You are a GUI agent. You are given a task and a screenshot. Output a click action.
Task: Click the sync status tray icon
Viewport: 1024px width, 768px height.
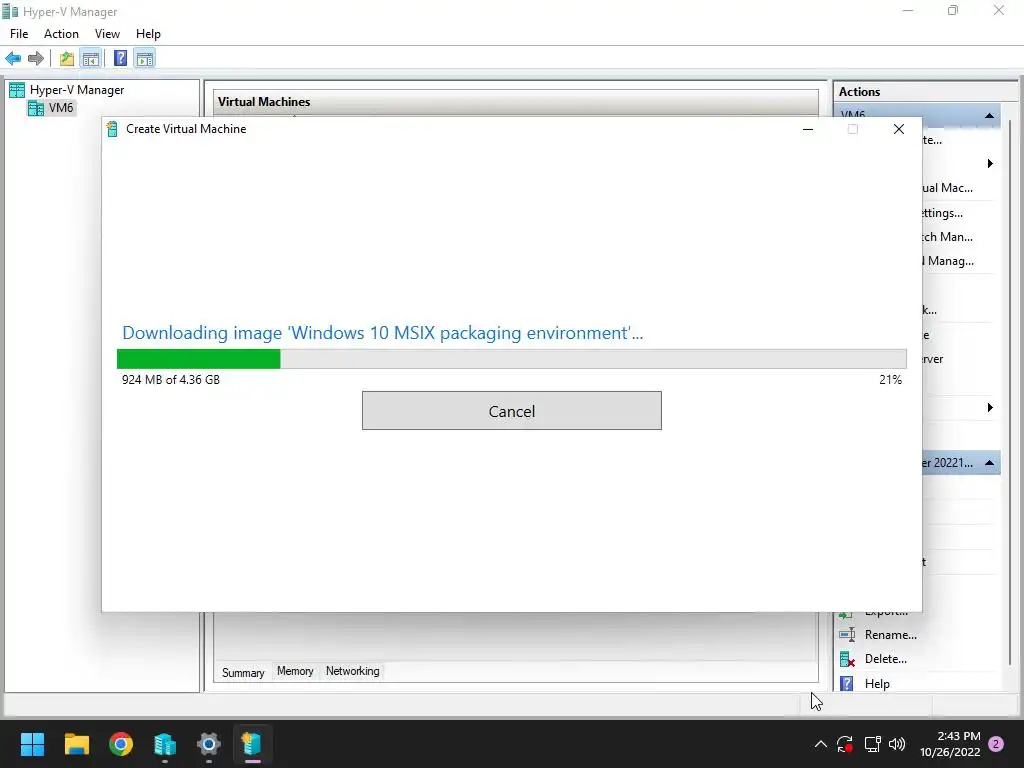pyautogui.click(x=845, y=744)
